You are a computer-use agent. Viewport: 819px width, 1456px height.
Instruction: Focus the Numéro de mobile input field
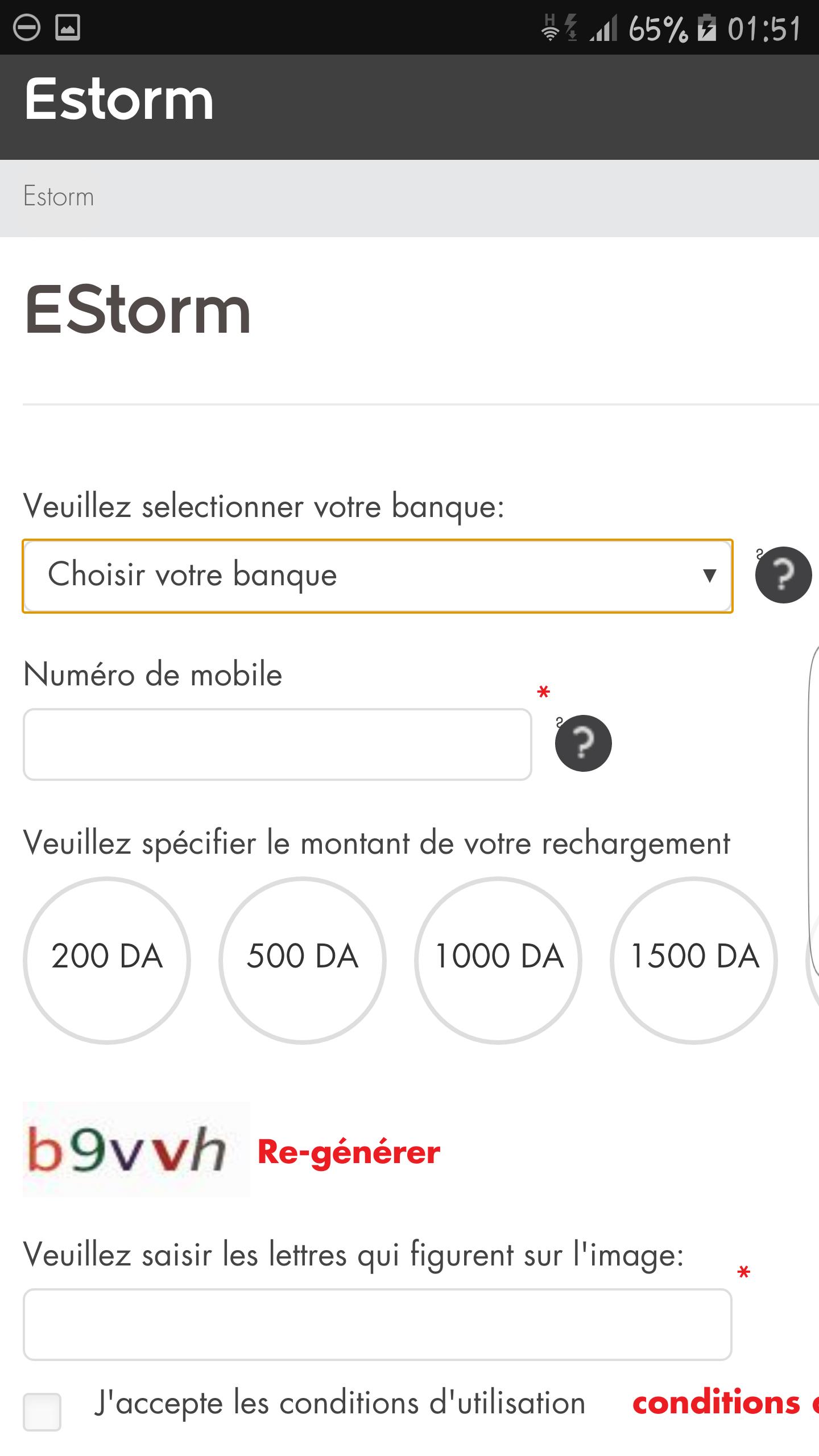[x=278, y=744]
